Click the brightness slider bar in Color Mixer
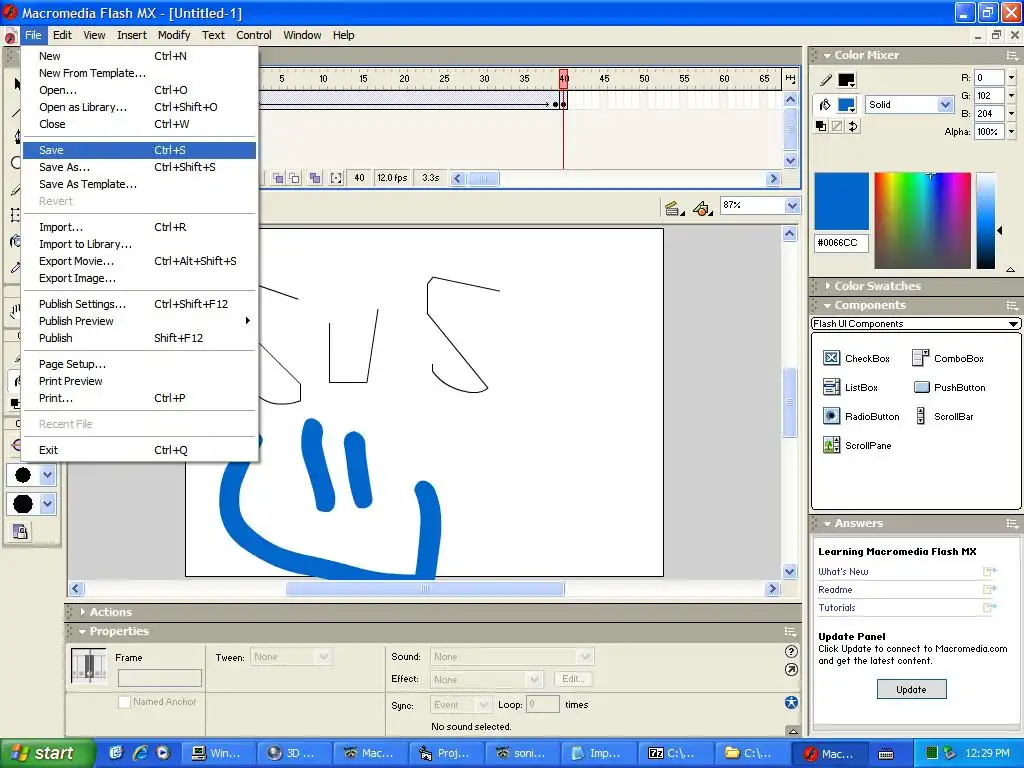The height and width of the screenshot is (768, 1024). point(985,220)
